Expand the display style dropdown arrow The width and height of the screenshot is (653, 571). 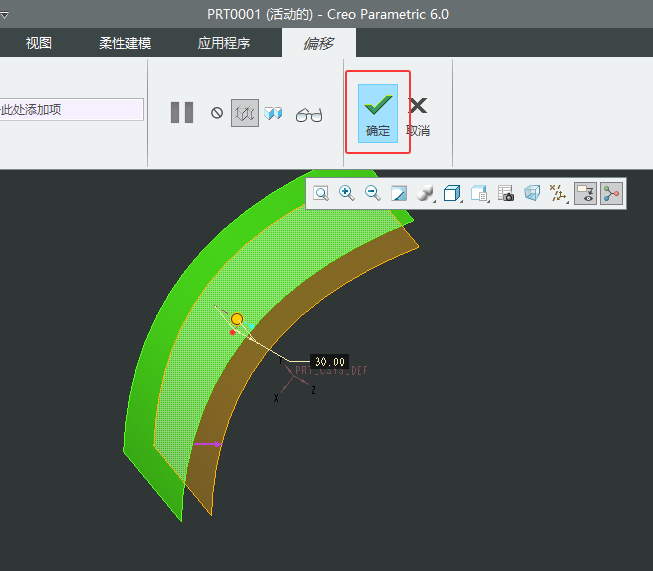434,202
